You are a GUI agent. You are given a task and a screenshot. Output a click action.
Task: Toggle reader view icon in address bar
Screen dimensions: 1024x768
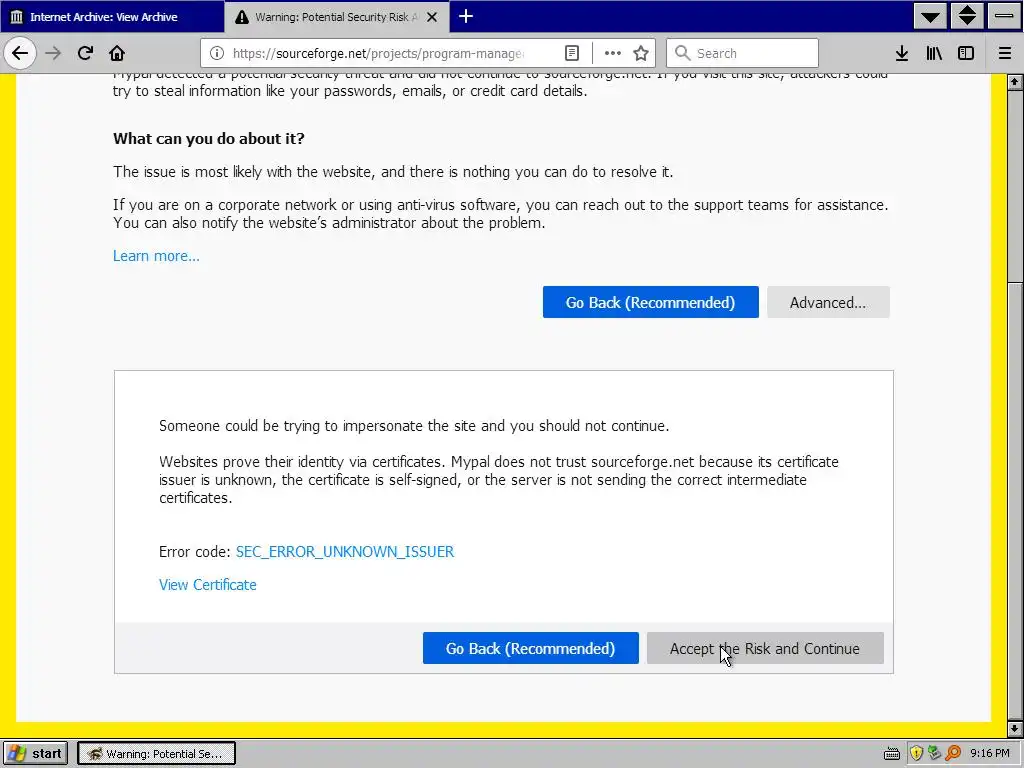tap(571, 53)
